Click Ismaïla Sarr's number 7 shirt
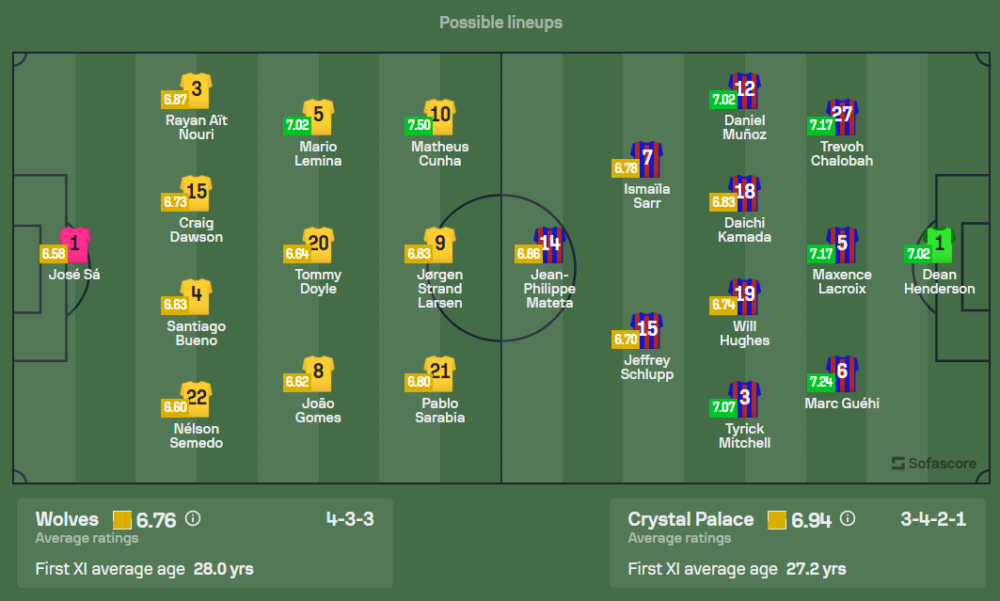Image resolution: width=1000 pixels, height=601 pixels. tap(647, 159)
